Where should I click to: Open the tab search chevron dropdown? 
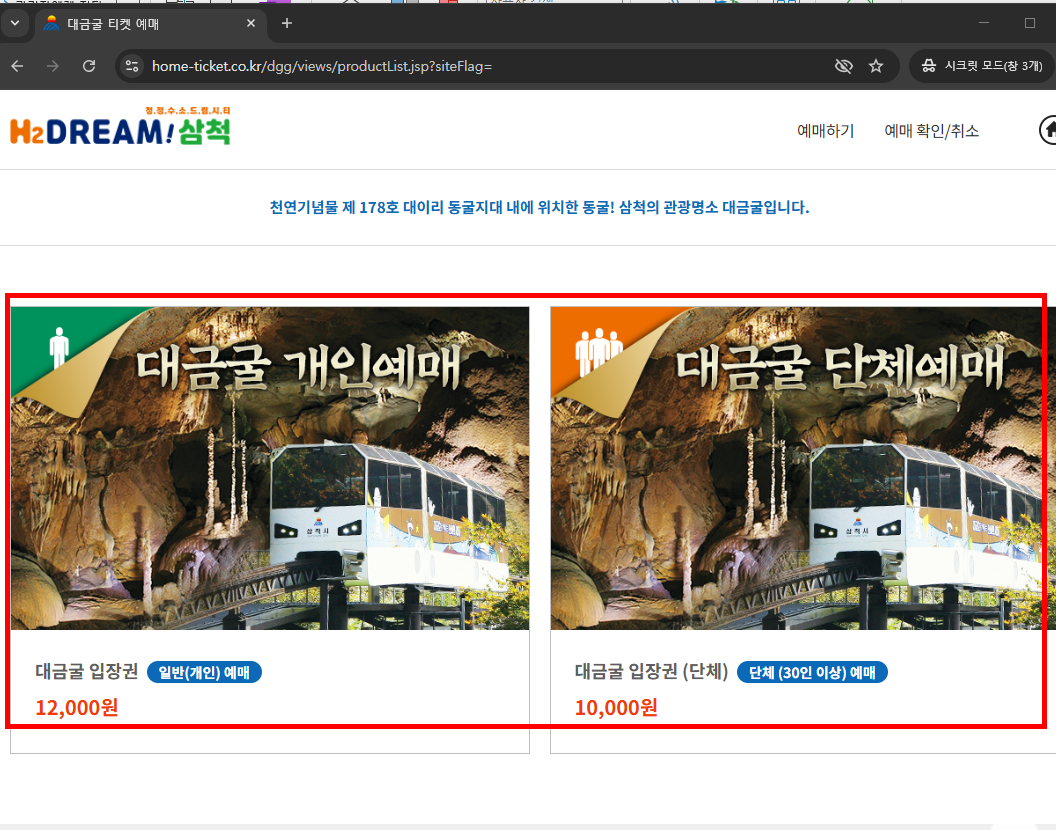tap(13, 22)
